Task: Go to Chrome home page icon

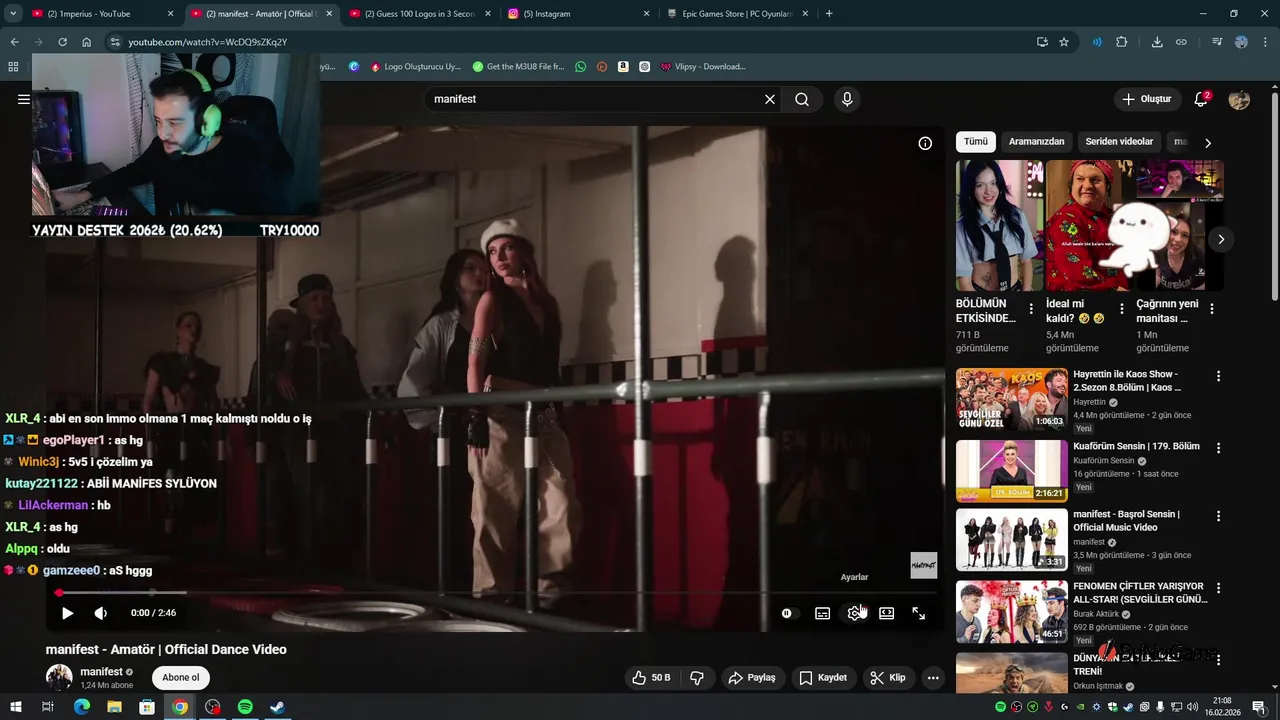Action: click(87, 42)
